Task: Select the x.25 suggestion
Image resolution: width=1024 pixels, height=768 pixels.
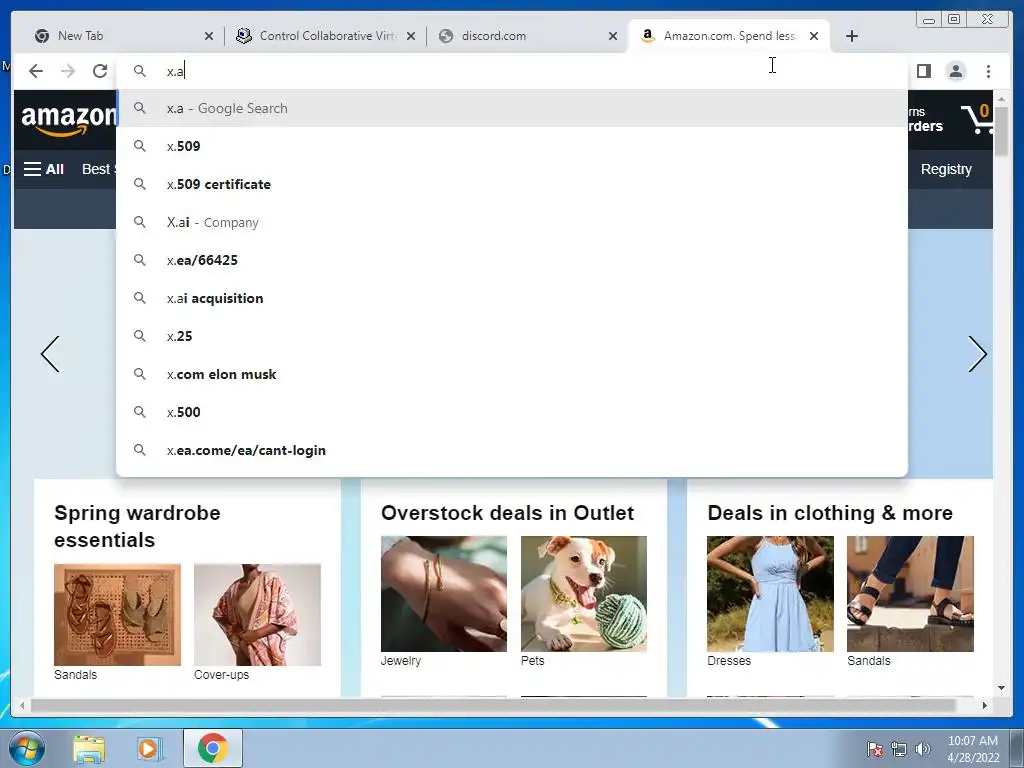Action: 512,336
